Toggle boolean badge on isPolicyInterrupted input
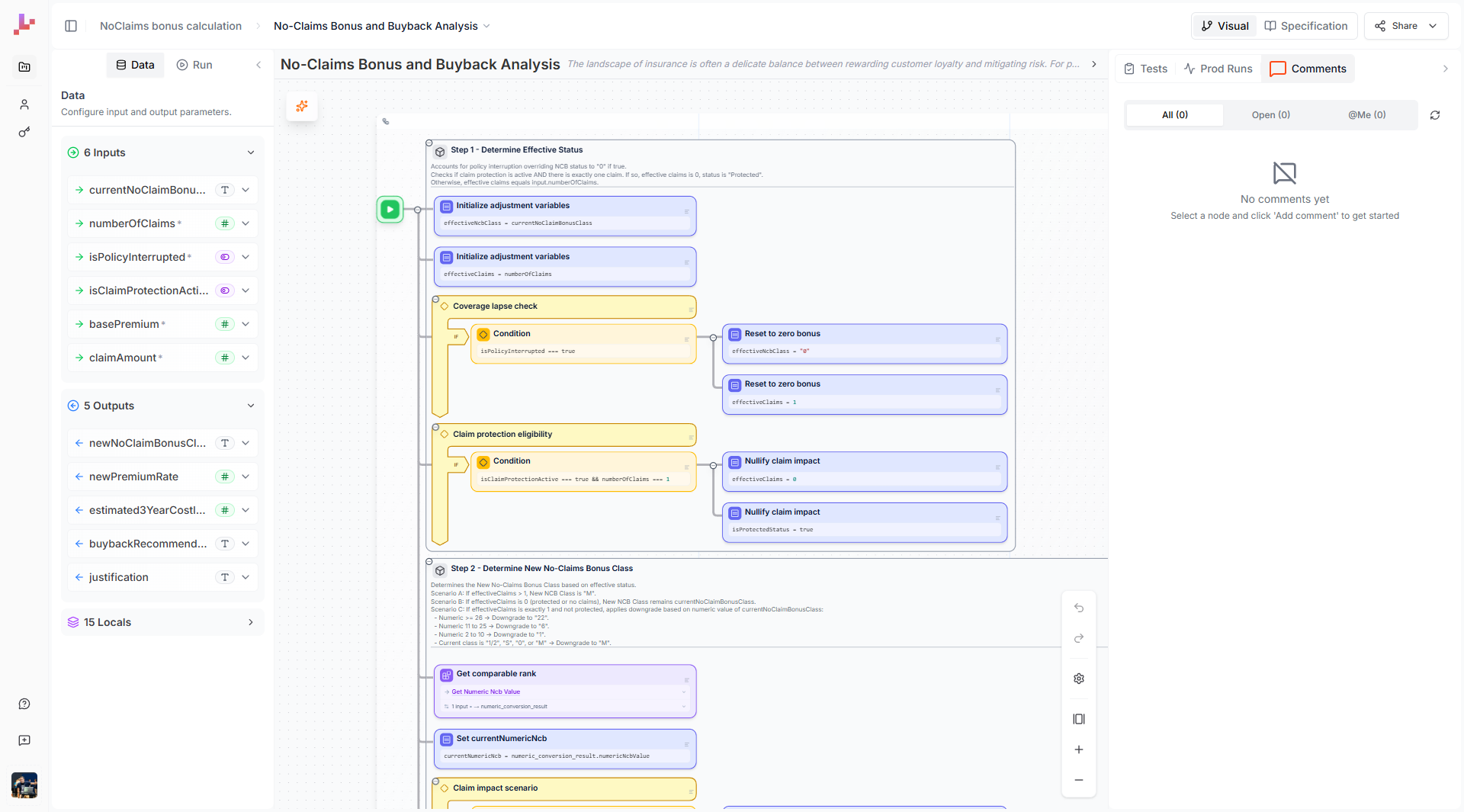 tap(224, 257)
